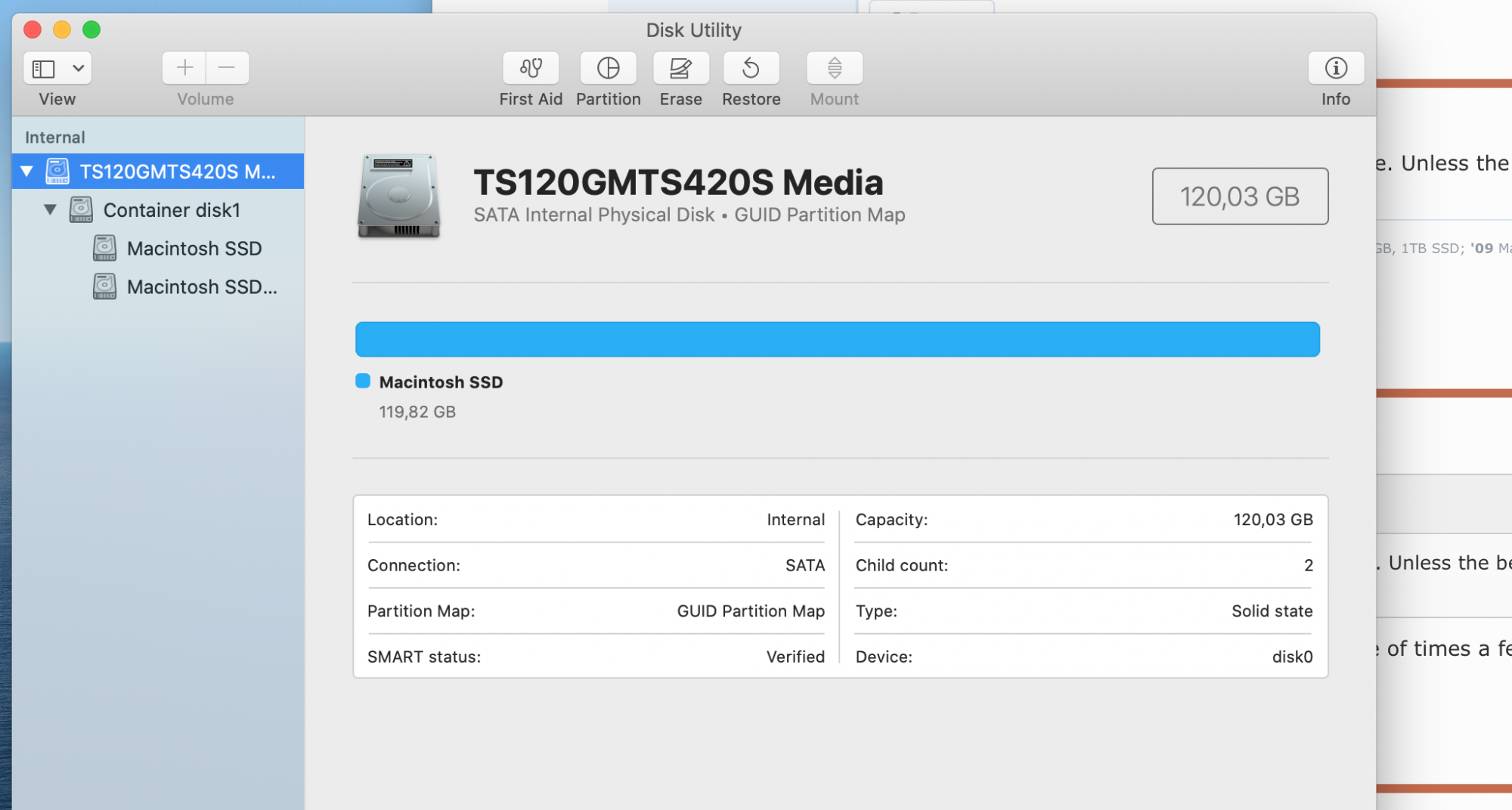Image resolution: width=1512 pixels, height=810 pixels.
Task: Click the TS120GMTS420S drive icon in sidebar
Action: pos(58,172)
